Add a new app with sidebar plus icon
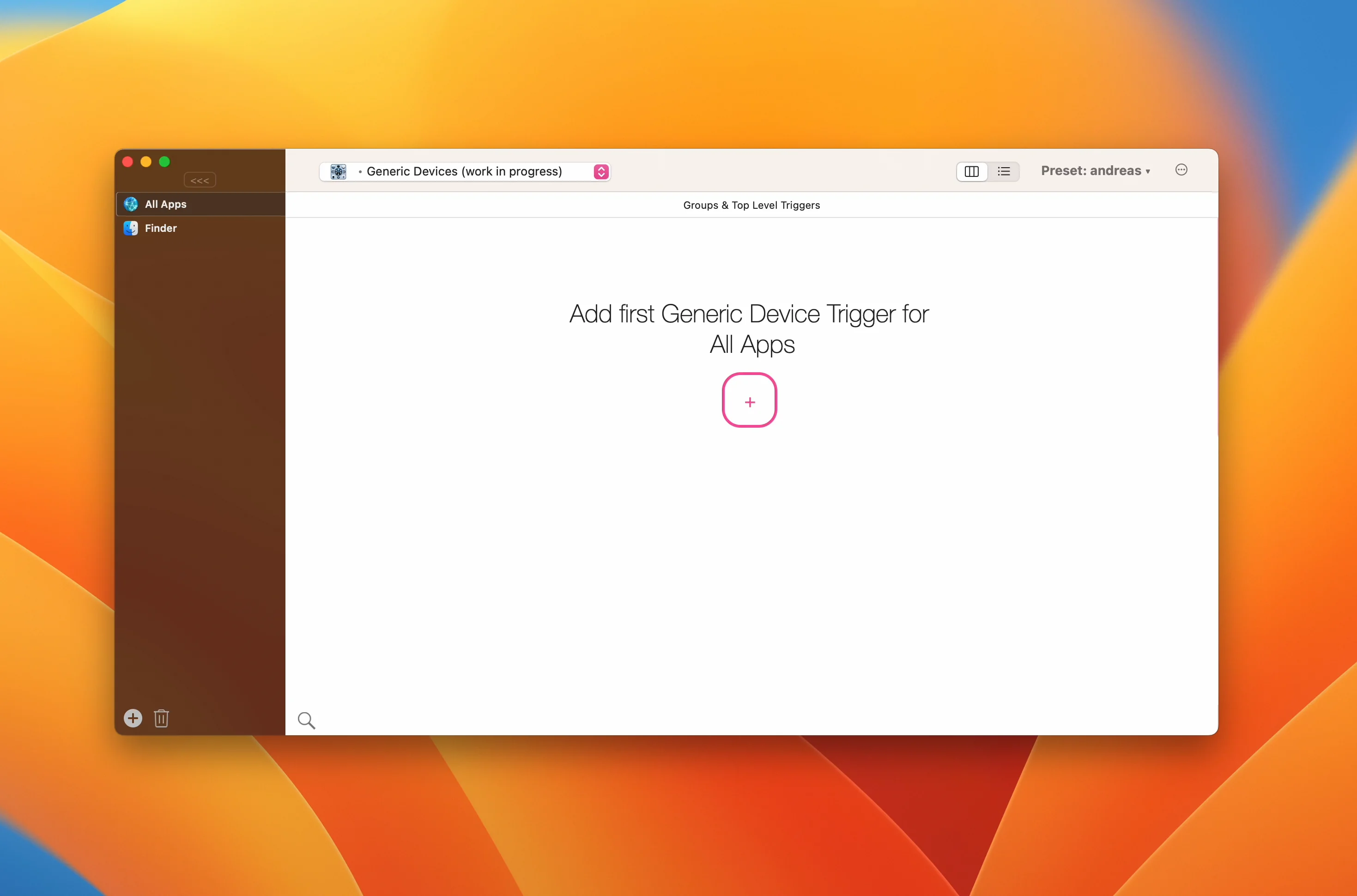The image size is (1357, 896). 133,718
